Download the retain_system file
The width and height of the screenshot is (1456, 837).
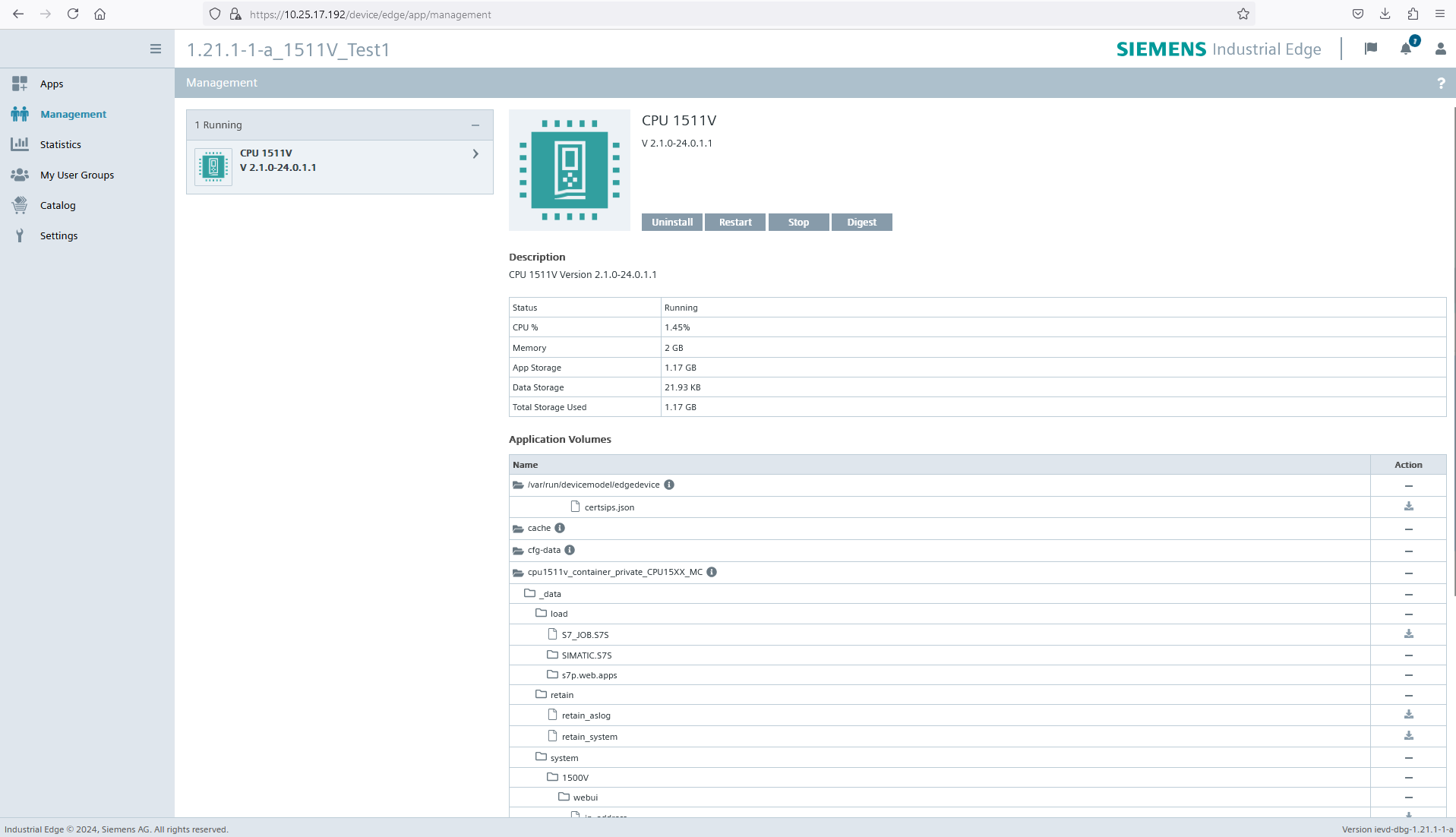click(x=1408, y=736)
